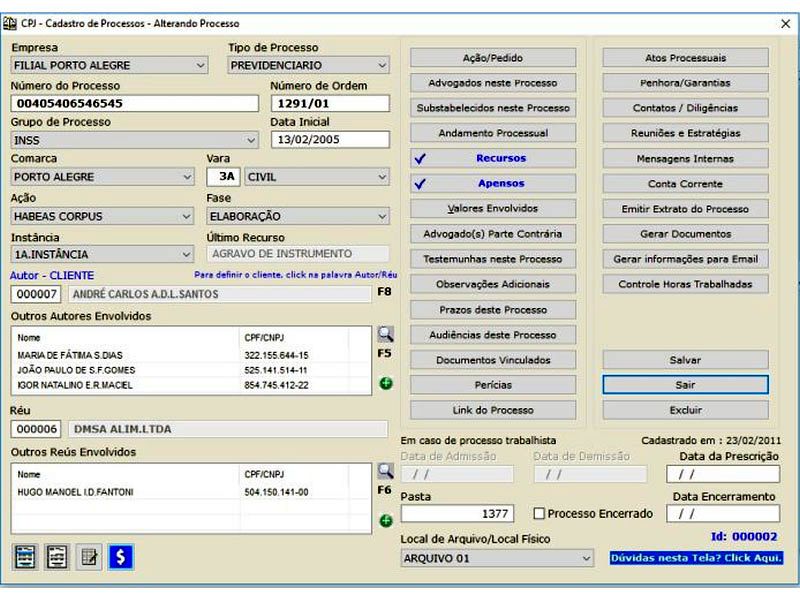Click green plus icon to add another defendant
The height and width of the screenshot is (600, 800).
pos(386,520)
